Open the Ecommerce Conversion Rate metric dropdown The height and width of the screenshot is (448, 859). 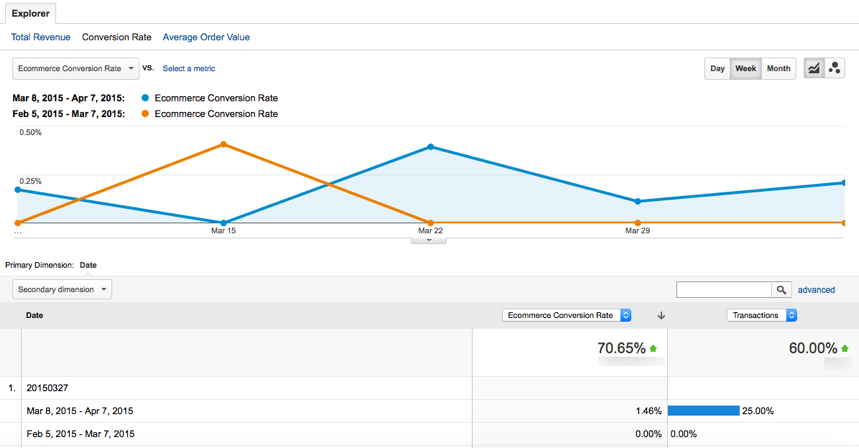pos(76,68)
